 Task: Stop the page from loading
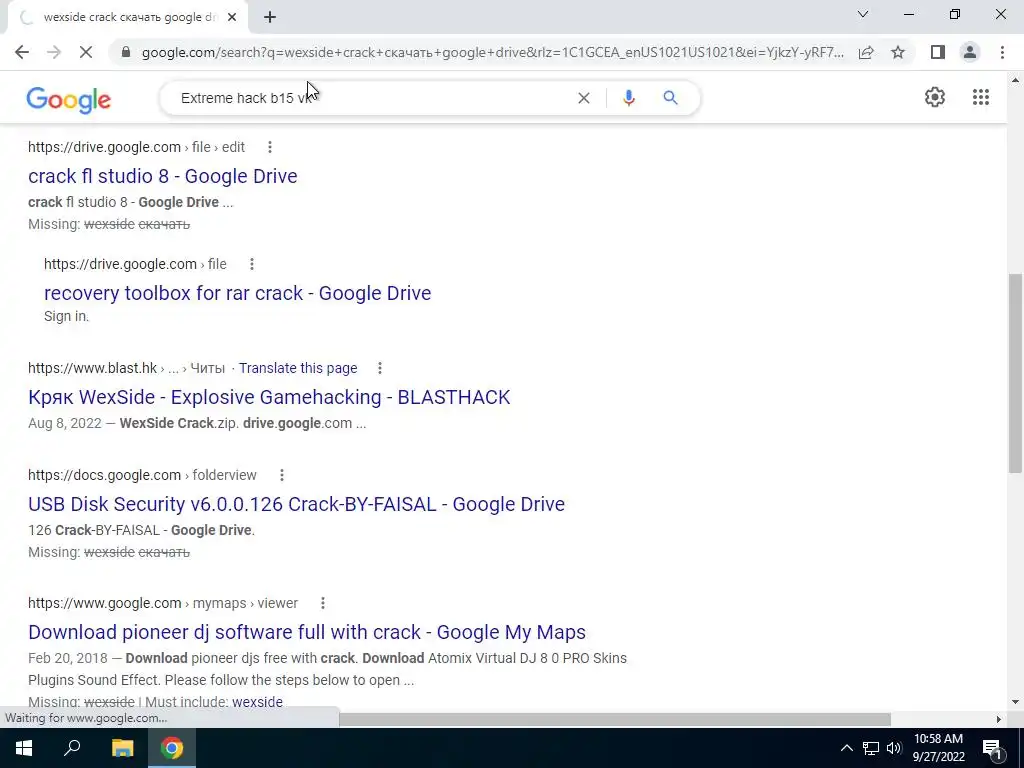click(86, 52)
